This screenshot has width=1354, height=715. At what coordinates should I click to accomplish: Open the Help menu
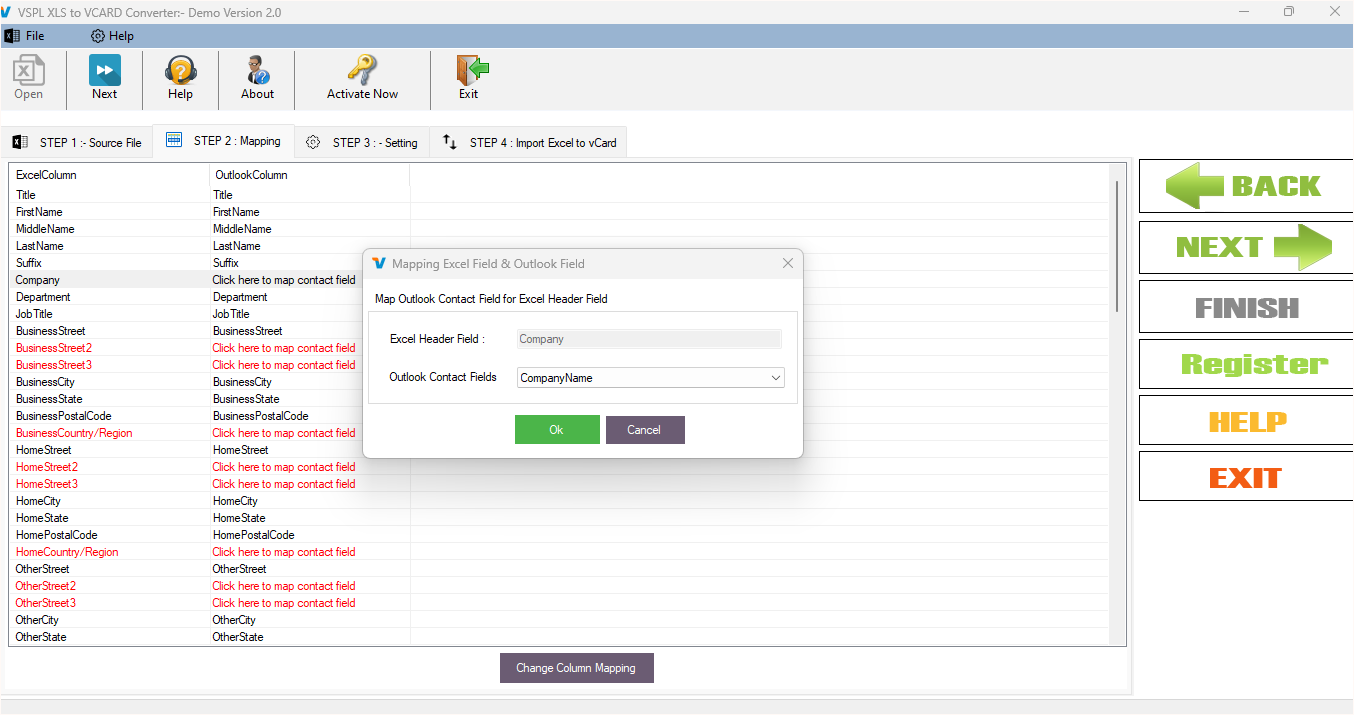(x=112, y=36)
